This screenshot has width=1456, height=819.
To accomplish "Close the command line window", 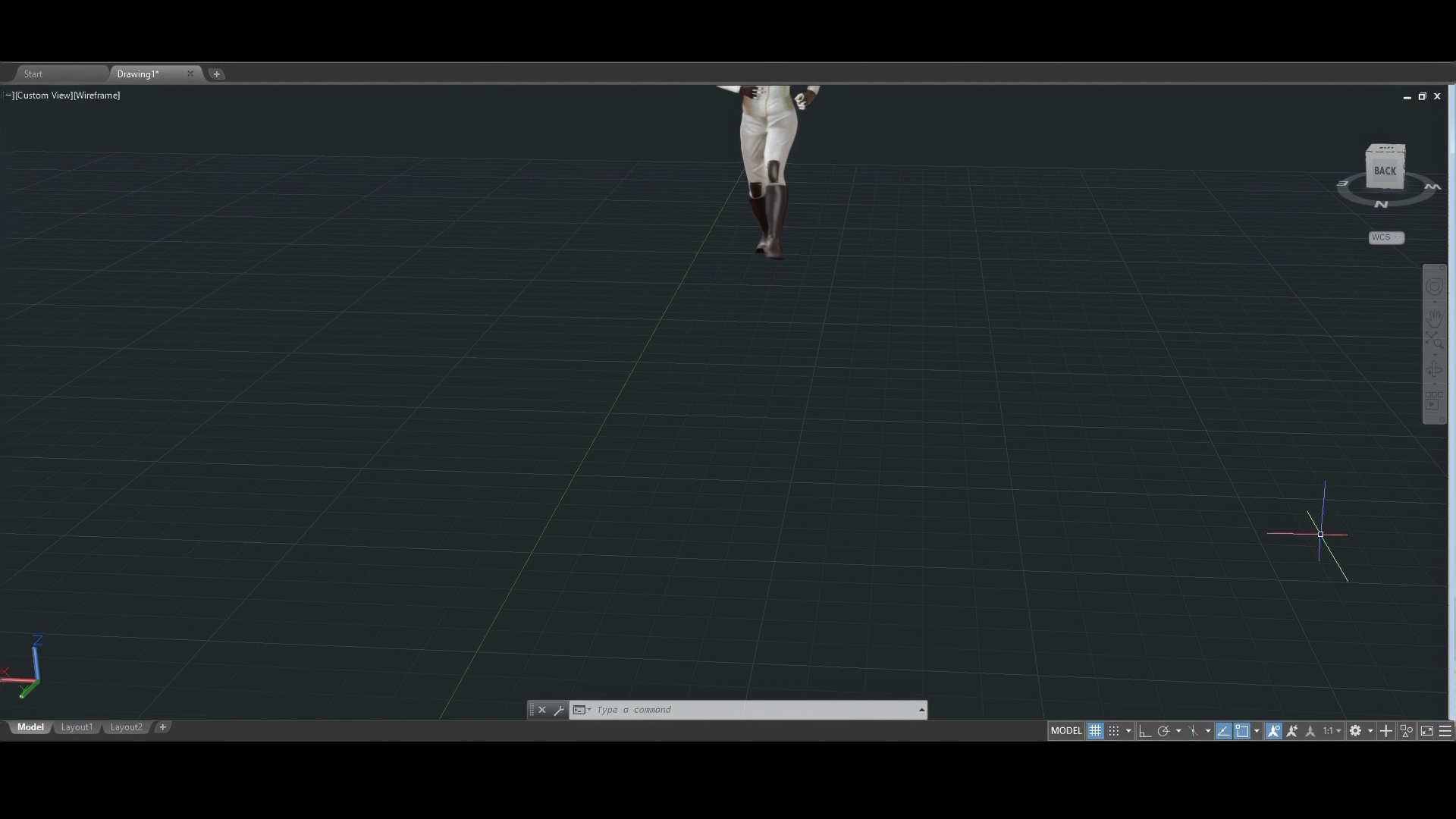I will [x=542, y=711].
